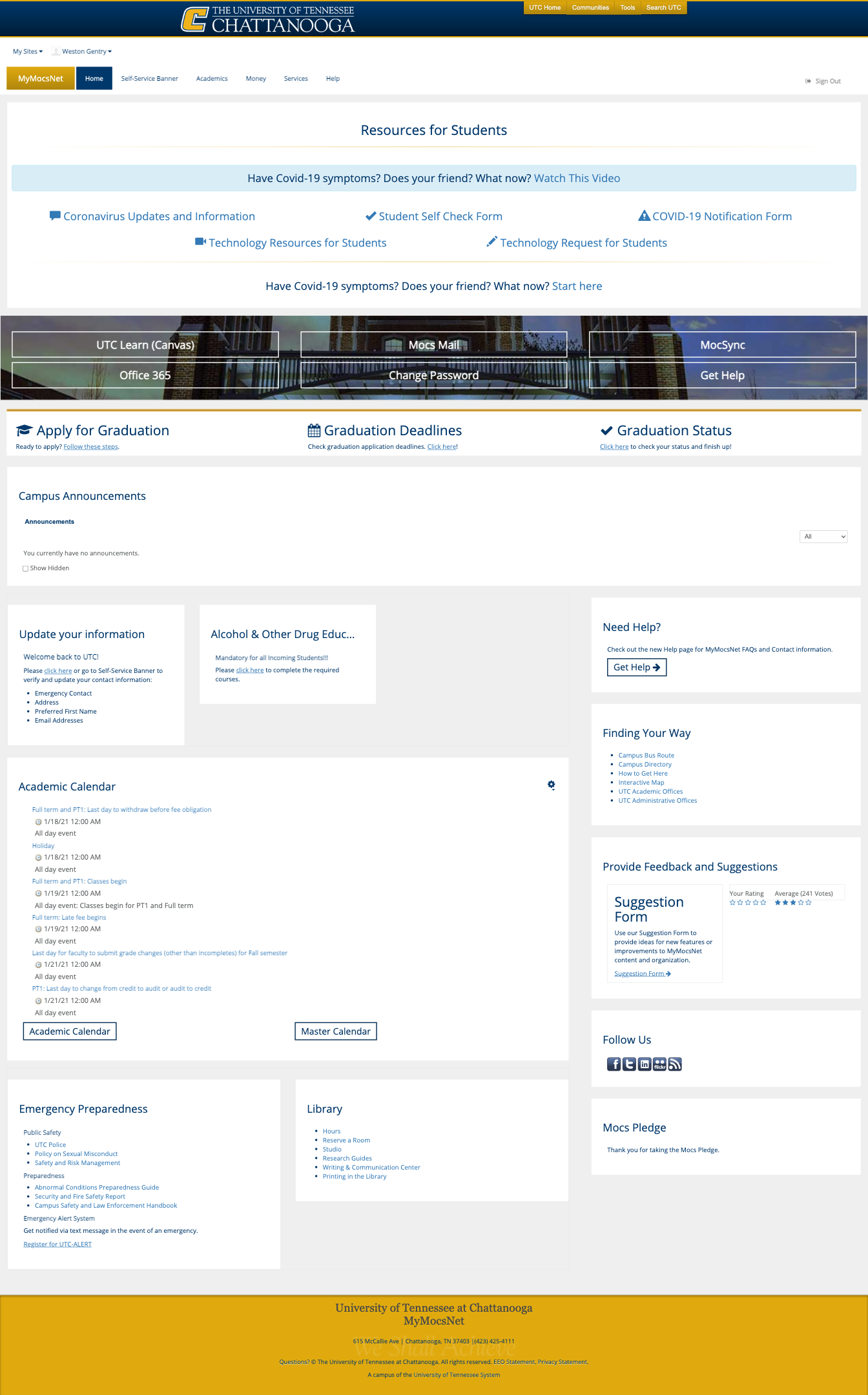The height and width of the screenshot is (1395, 868).
Task: Expand the My Sites dropdown
Action: 28,51
